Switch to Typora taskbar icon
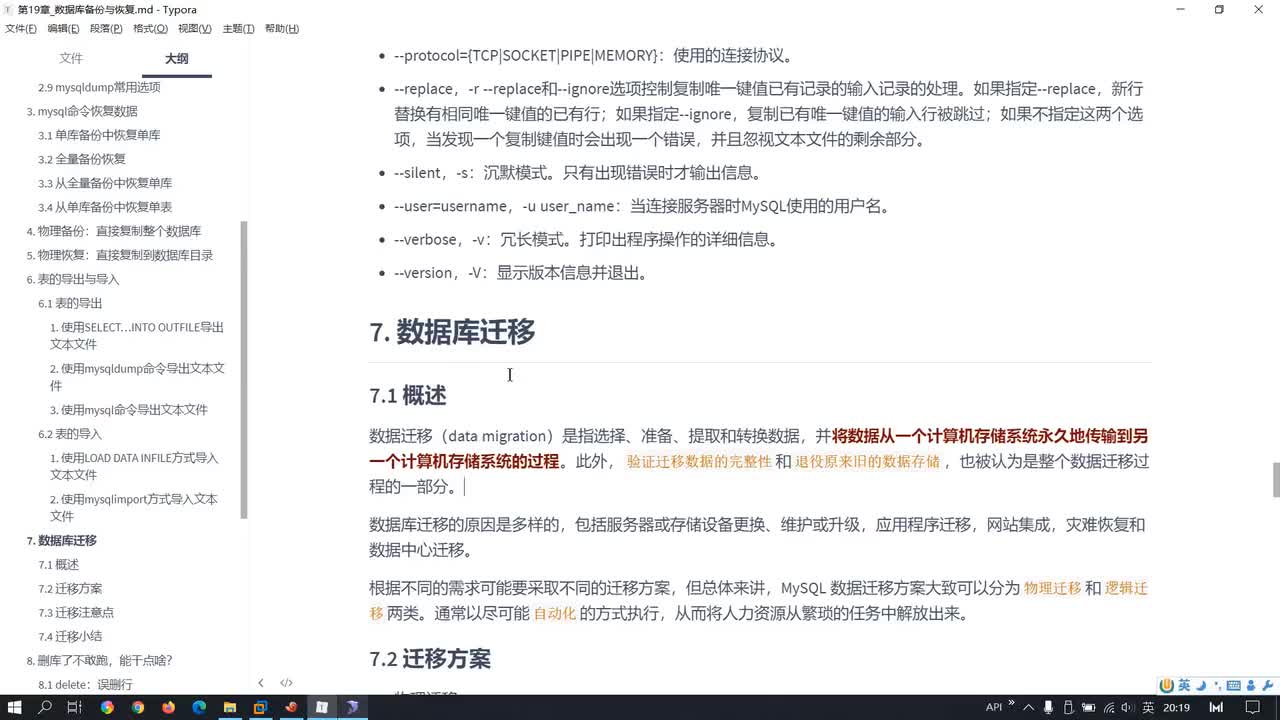Image resolution: width=1280 pixels, height=720 pixels. point(322,707)
